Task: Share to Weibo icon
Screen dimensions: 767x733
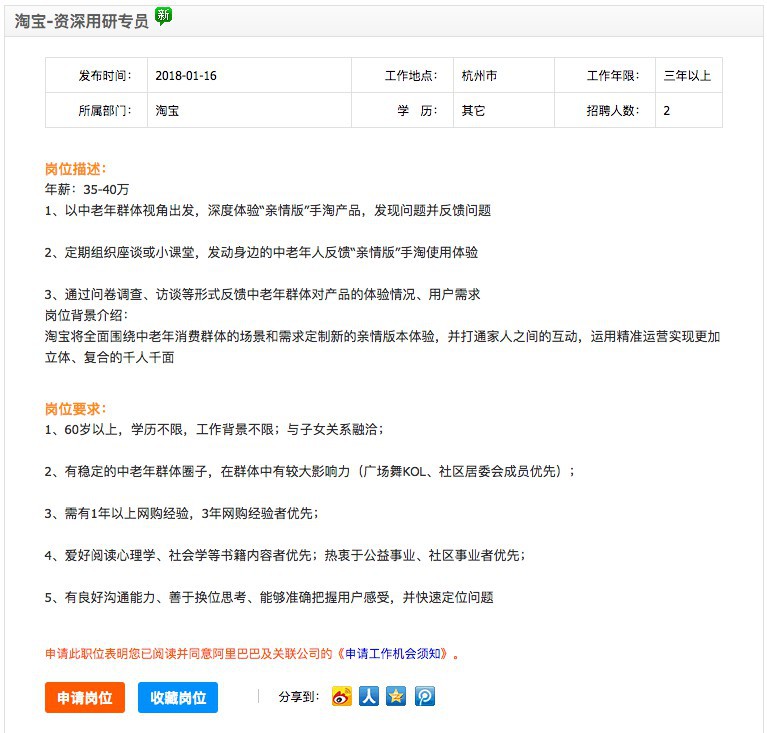Action: pos(341,696)
